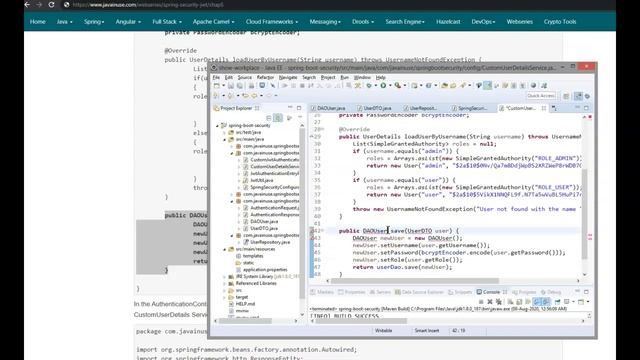640x360 pixels.
Task: Open the Display Selected Console dropdown
Action: click(573, 302)
